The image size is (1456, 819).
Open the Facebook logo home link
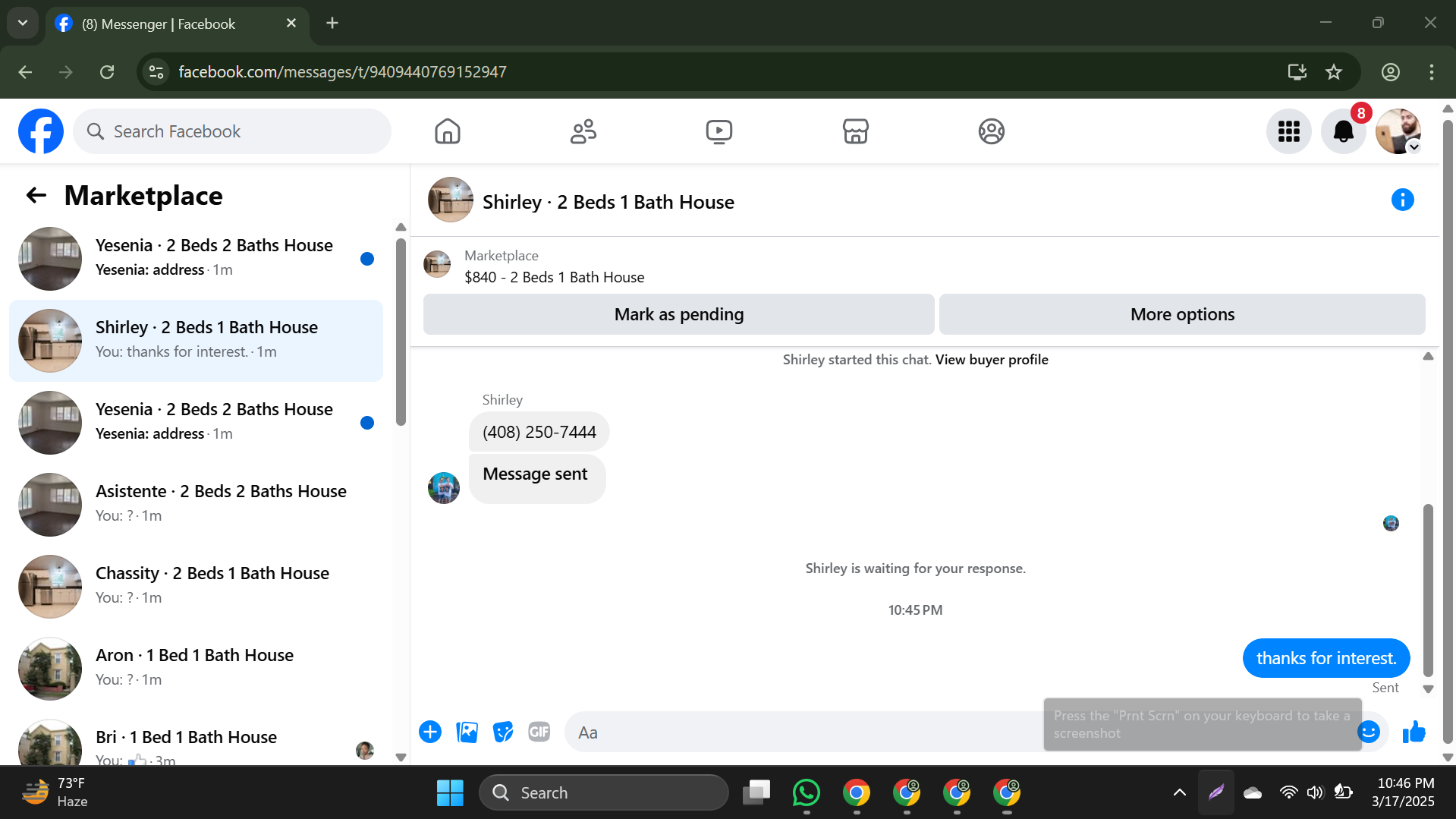[41, 131]
